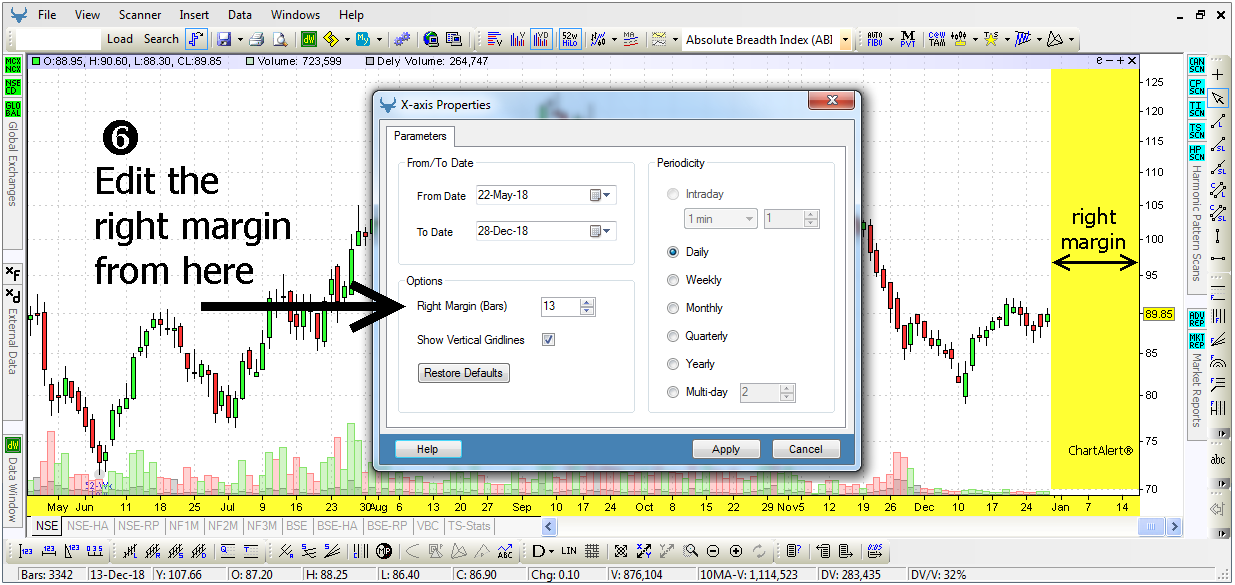
Task: Open the View menu
Action: (88, 15)
